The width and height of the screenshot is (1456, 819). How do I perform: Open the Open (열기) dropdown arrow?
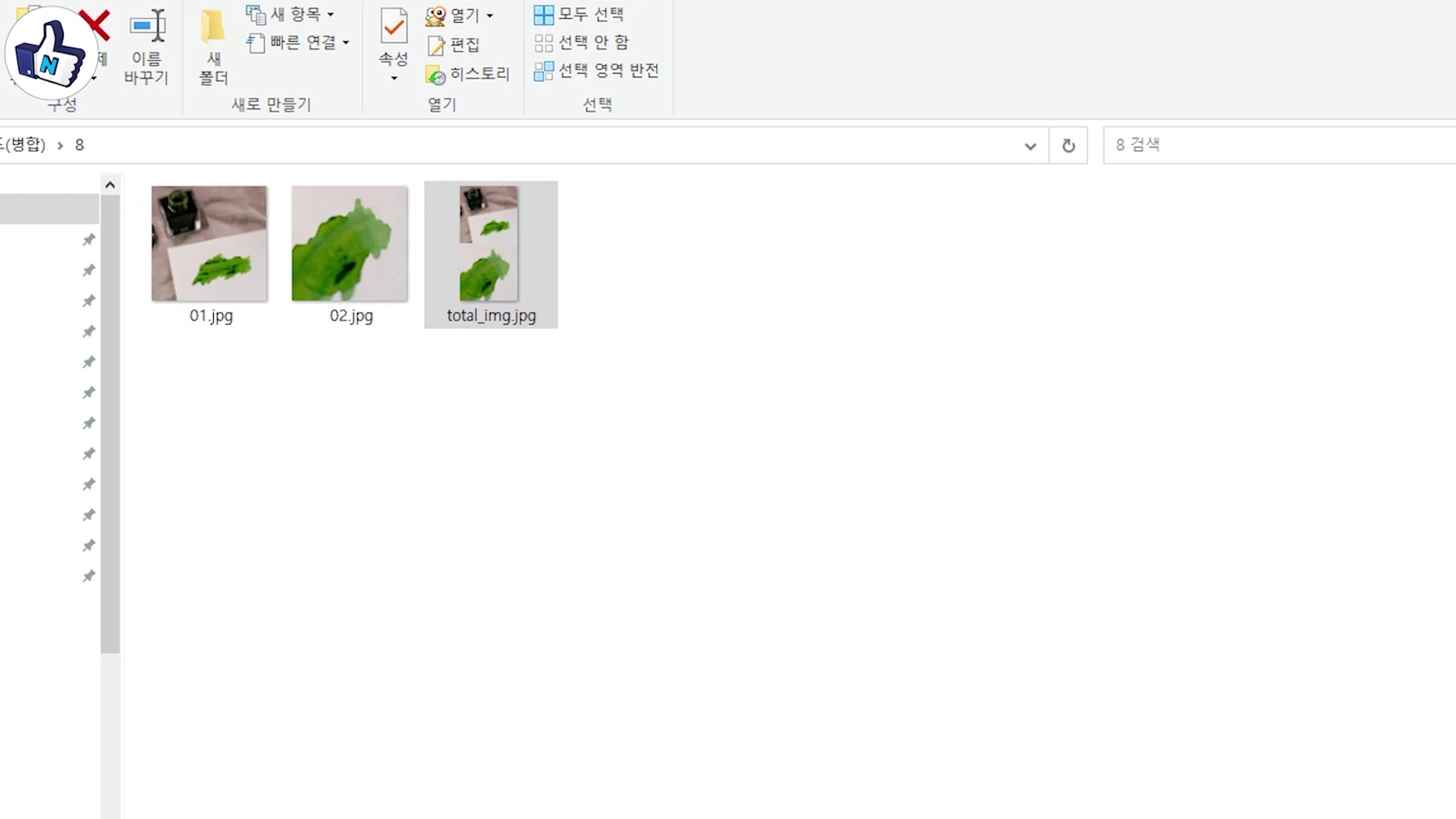click(x=490, y=15)
